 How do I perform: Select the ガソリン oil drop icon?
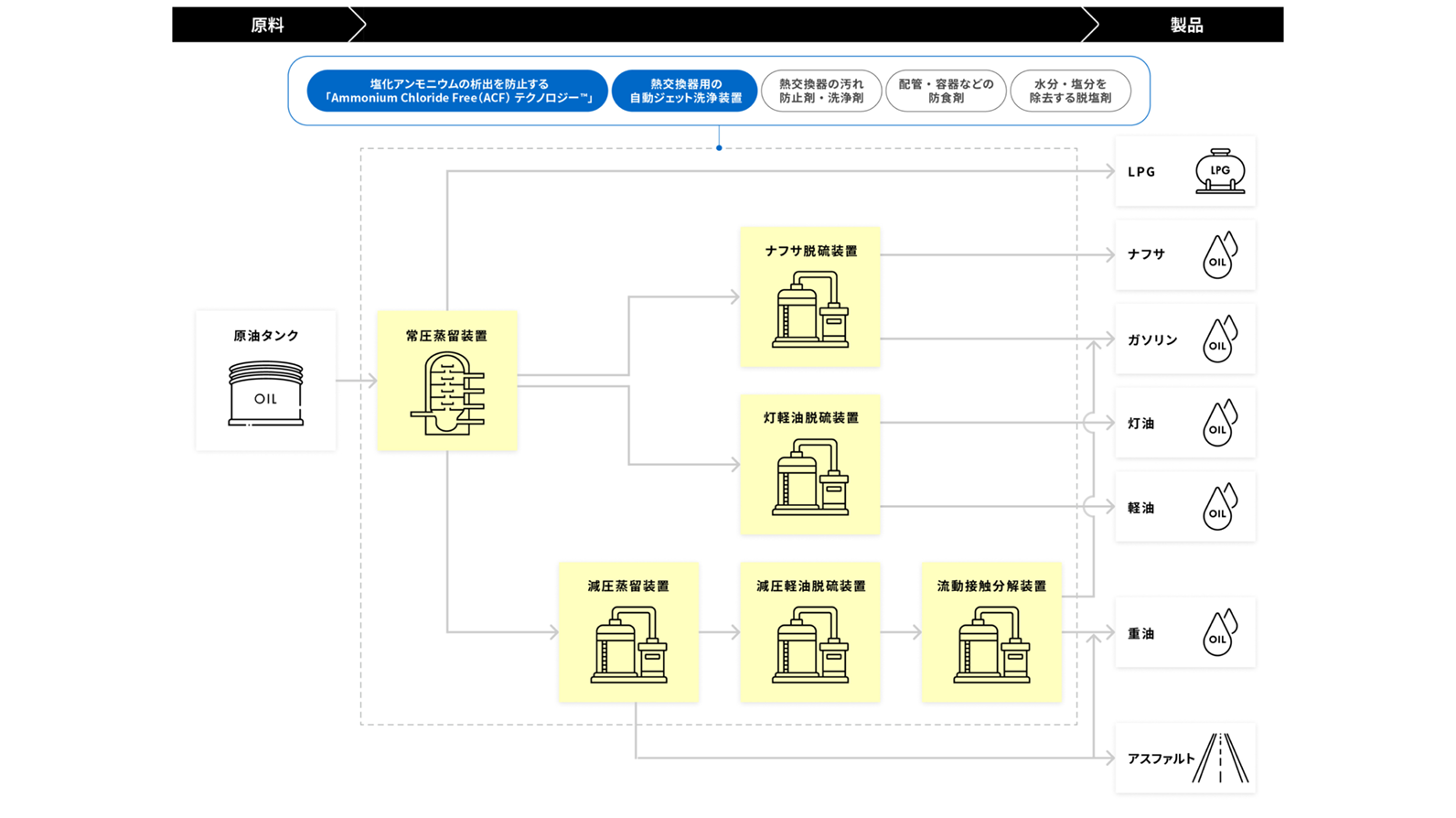pos(1219,339)
